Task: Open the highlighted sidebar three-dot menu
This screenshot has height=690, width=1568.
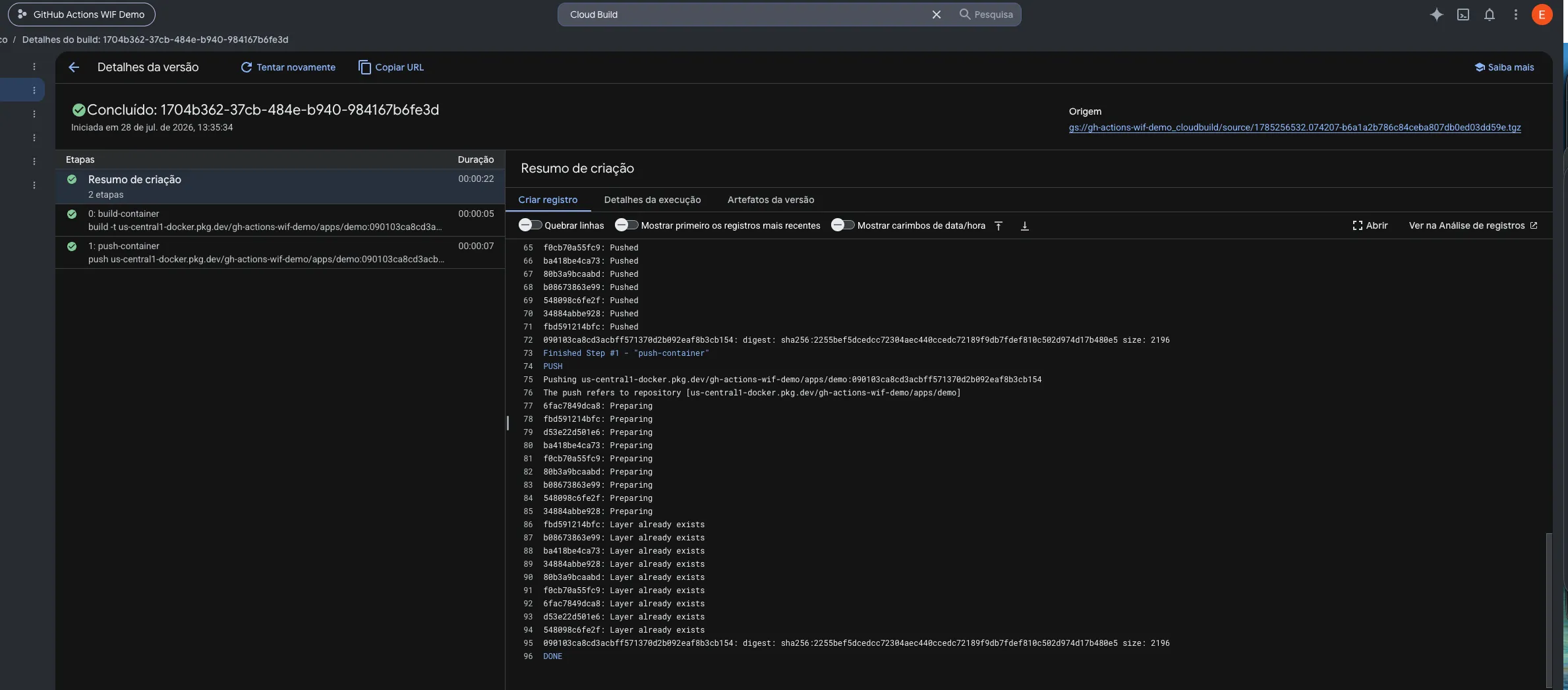Action: [x=34, y=90]
